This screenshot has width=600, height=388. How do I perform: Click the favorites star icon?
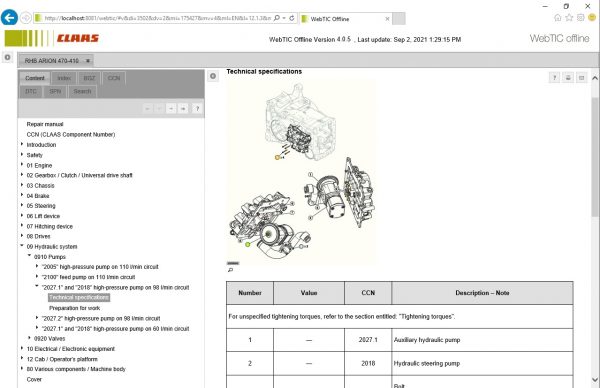click(x=569, y=18)
